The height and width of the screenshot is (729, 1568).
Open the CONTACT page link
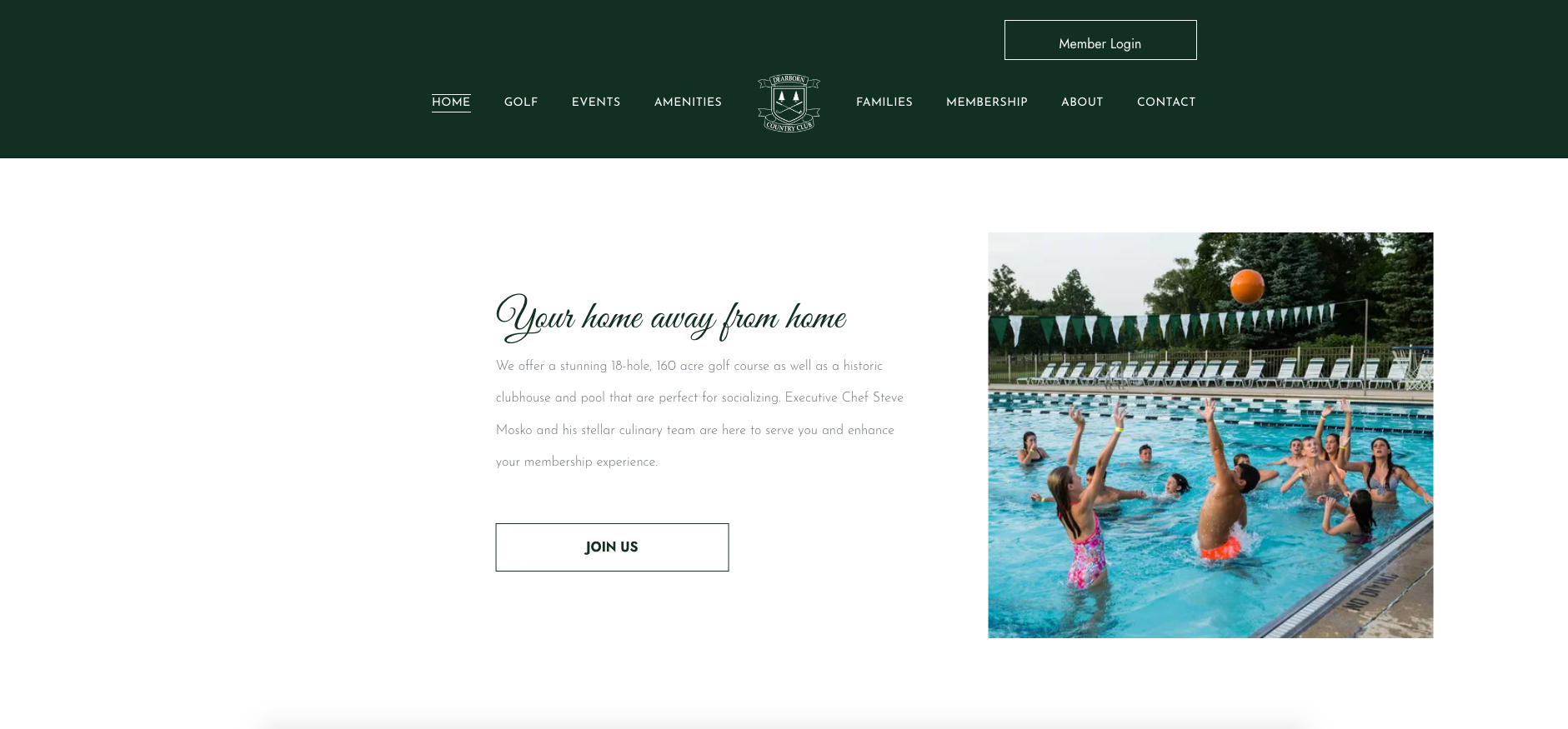(x=1166, y=102)
